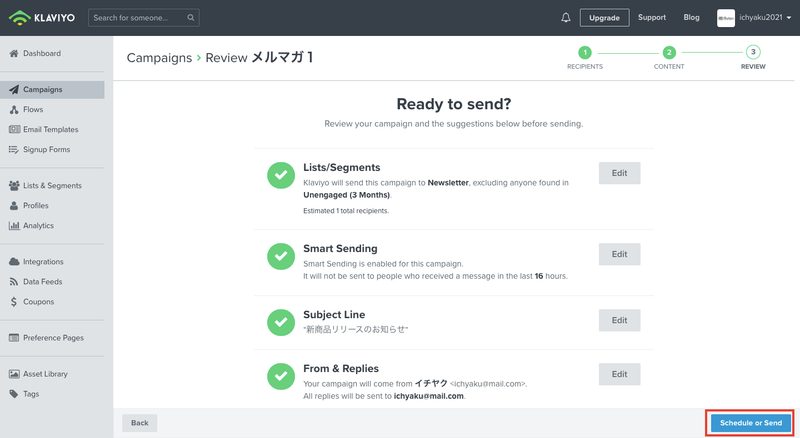Open Campaigns in the sidebar
The height and width of the screenshot is (438, 800).
point(52,89)
